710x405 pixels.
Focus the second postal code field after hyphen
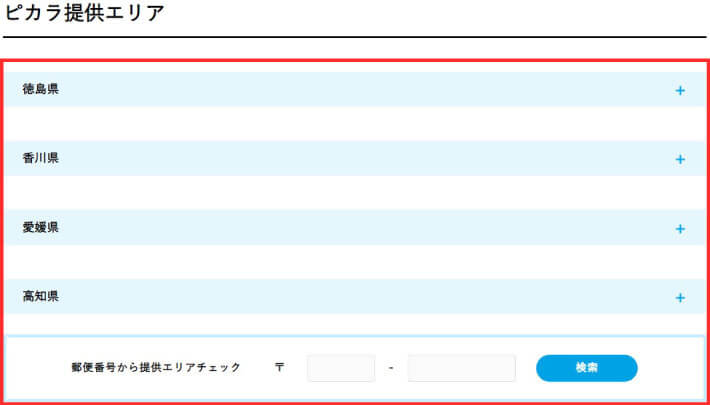pyautogui.click(x=461, y=368)
